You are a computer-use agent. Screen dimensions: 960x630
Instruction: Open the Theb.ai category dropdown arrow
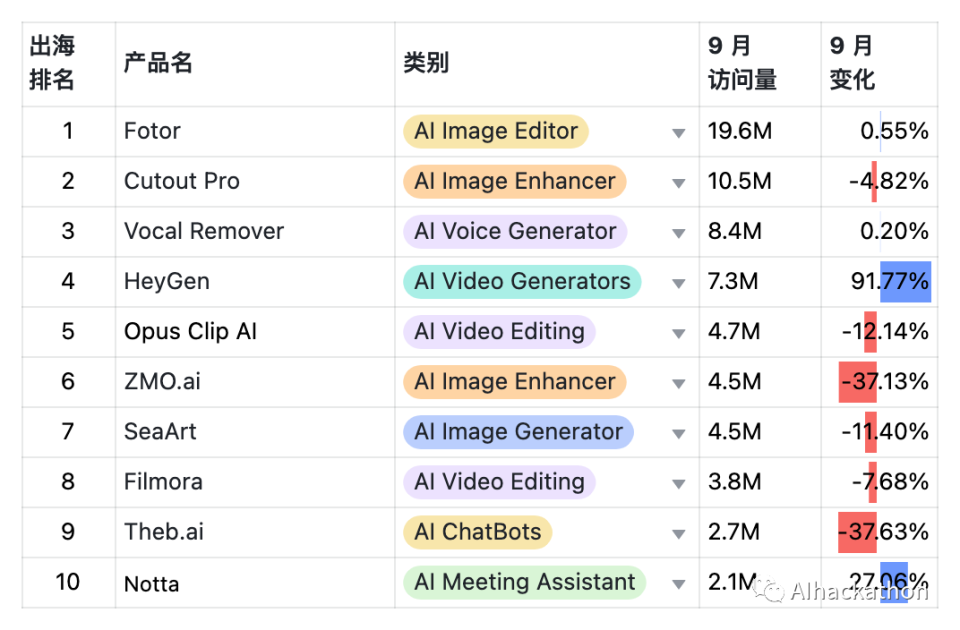click(679, 533)
